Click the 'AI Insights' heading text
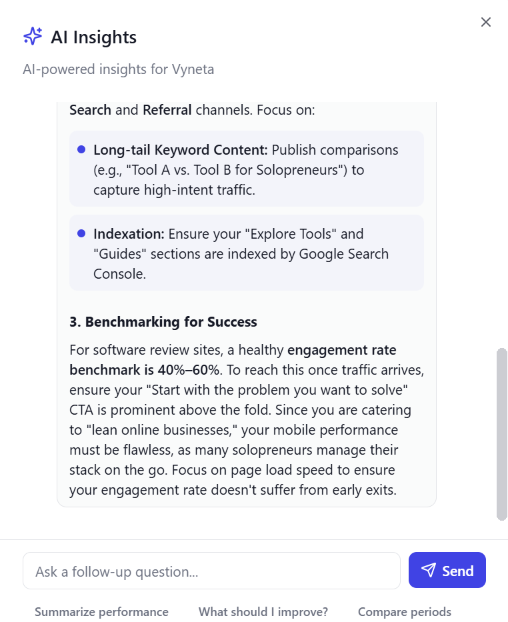Viewport: 508px width, 622px height. [94, 37]
